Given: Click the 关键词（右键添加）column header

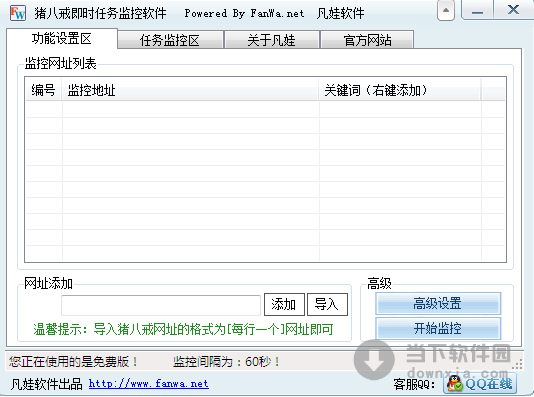Looking at the screenshot, I should pyautogui.click(x=400, y=90).
